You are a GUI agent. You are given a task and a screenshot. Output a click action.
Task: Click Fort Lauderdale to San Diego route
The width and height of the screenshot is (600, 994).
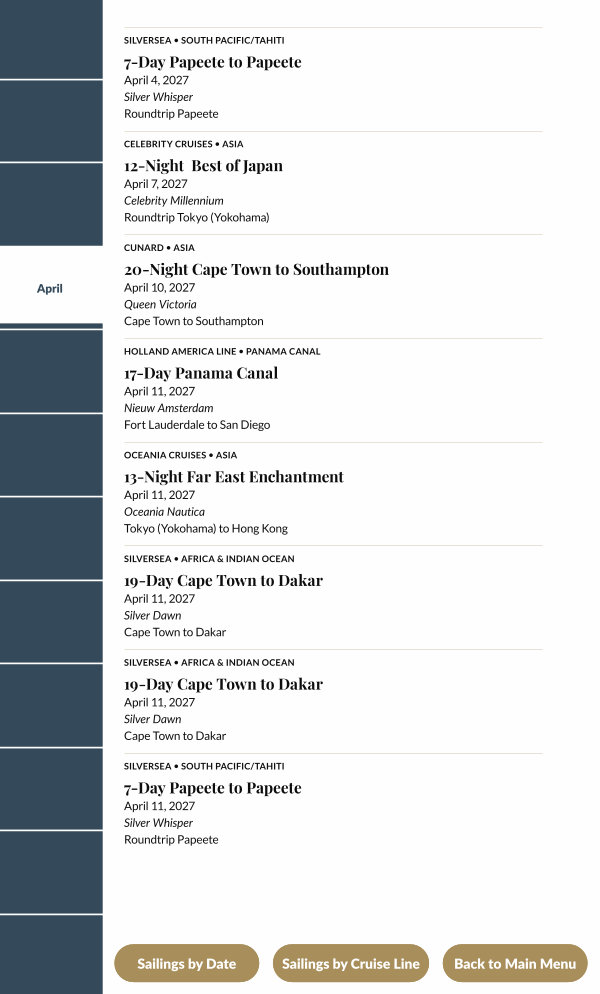point(197,425)
